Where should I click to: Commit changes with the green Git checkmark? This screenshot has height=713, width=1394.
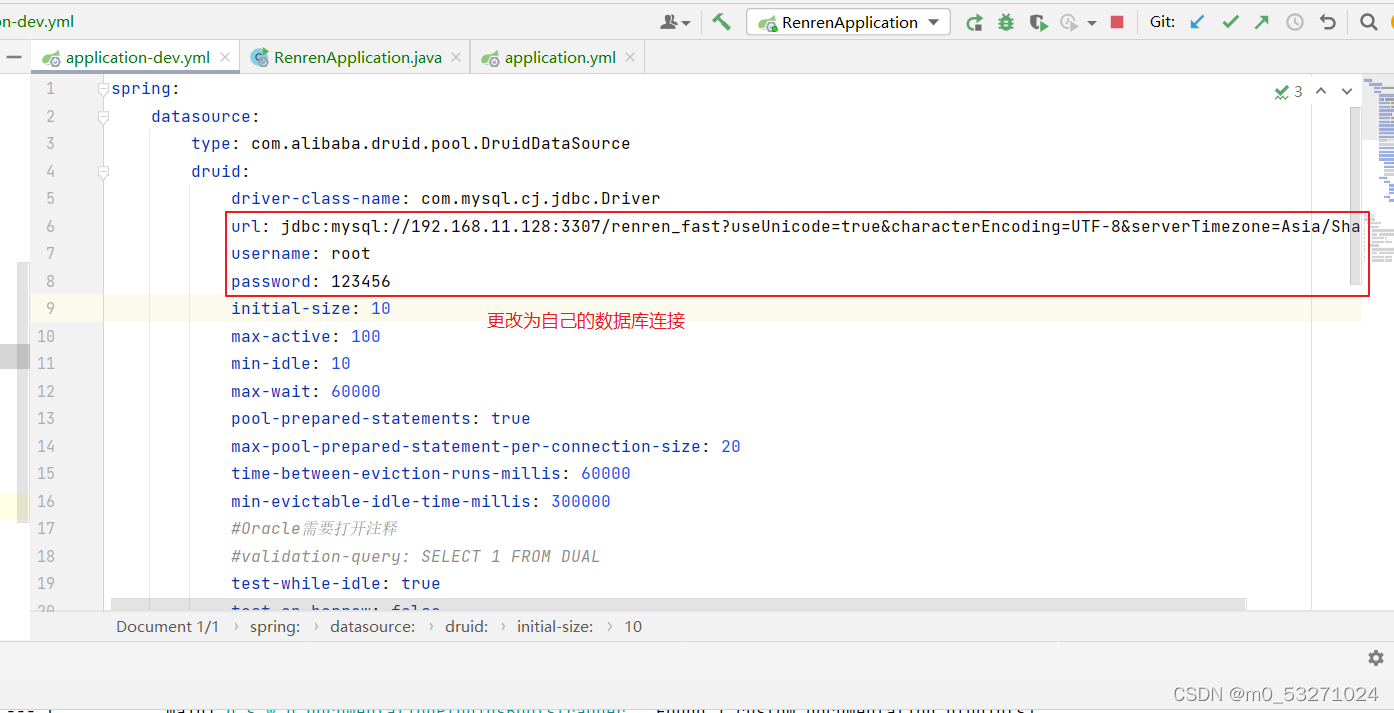pyautogui.click(x=1230, y=21)
